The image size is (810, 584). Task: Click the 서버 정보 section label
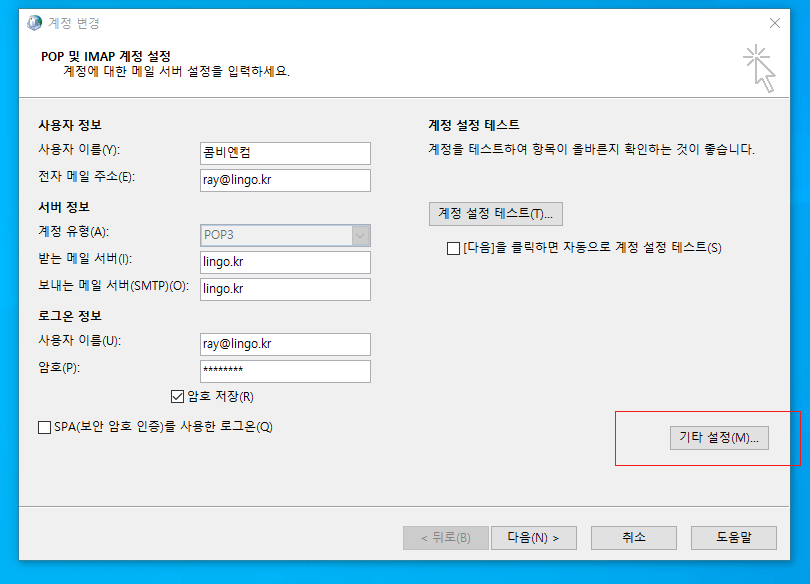[x=64, y=207]
